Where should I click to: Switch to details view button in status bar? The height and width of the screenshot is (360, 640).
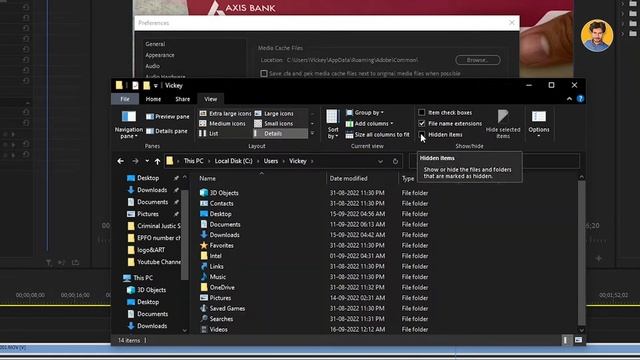(565, 340)
